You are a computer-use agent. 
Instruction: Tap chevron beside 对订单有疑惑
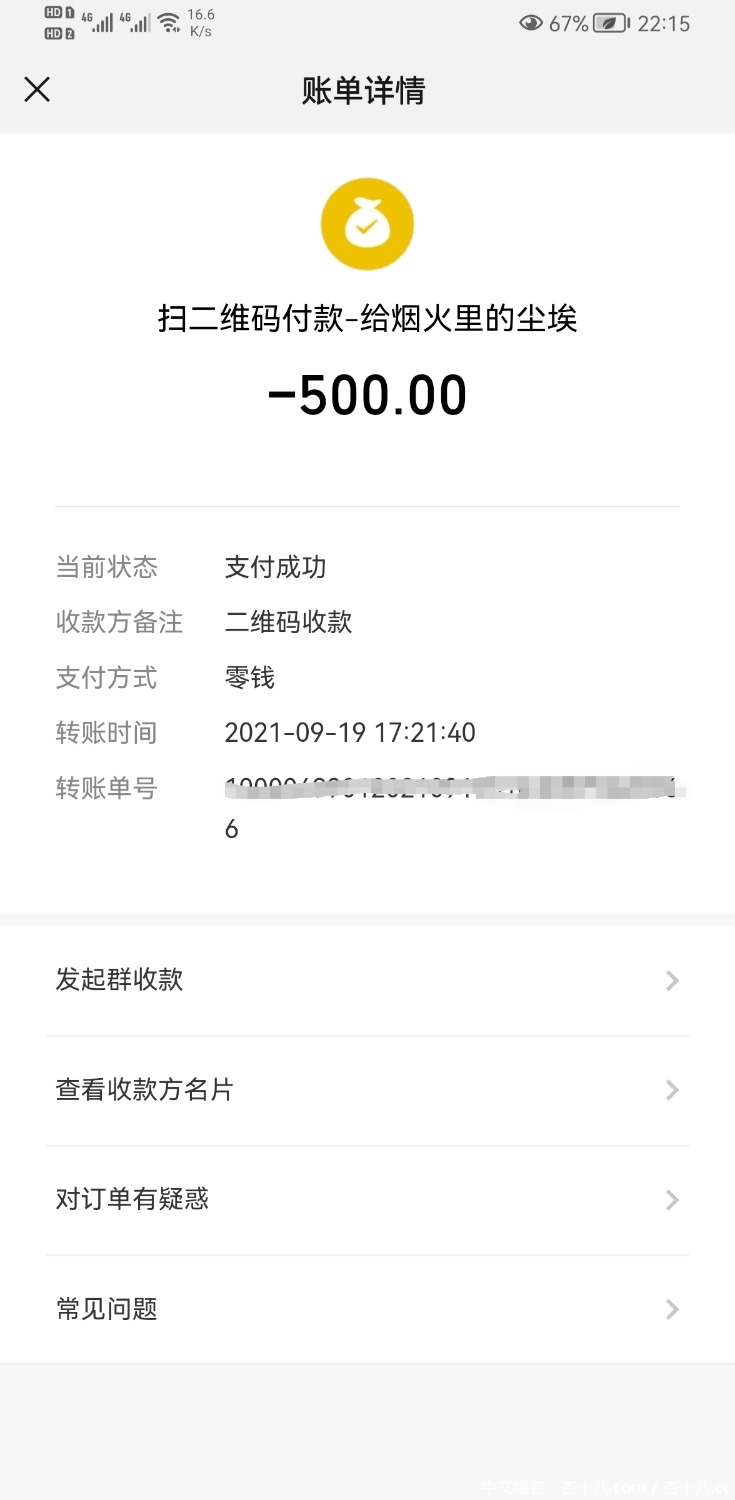[672, 1200]
